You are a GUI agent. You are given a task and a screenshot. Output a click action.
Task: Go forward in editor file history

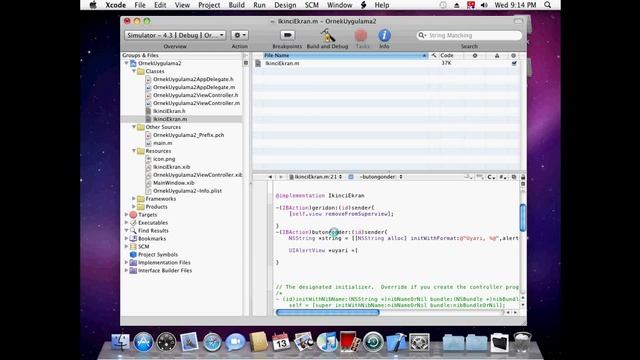tap(281, 177)
